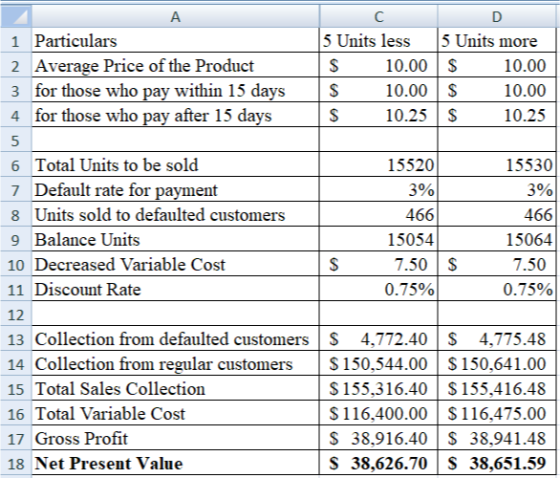Select column D header
Image resolution: width=560 pixels, height=478 pixels.
[x=497, y=16]
